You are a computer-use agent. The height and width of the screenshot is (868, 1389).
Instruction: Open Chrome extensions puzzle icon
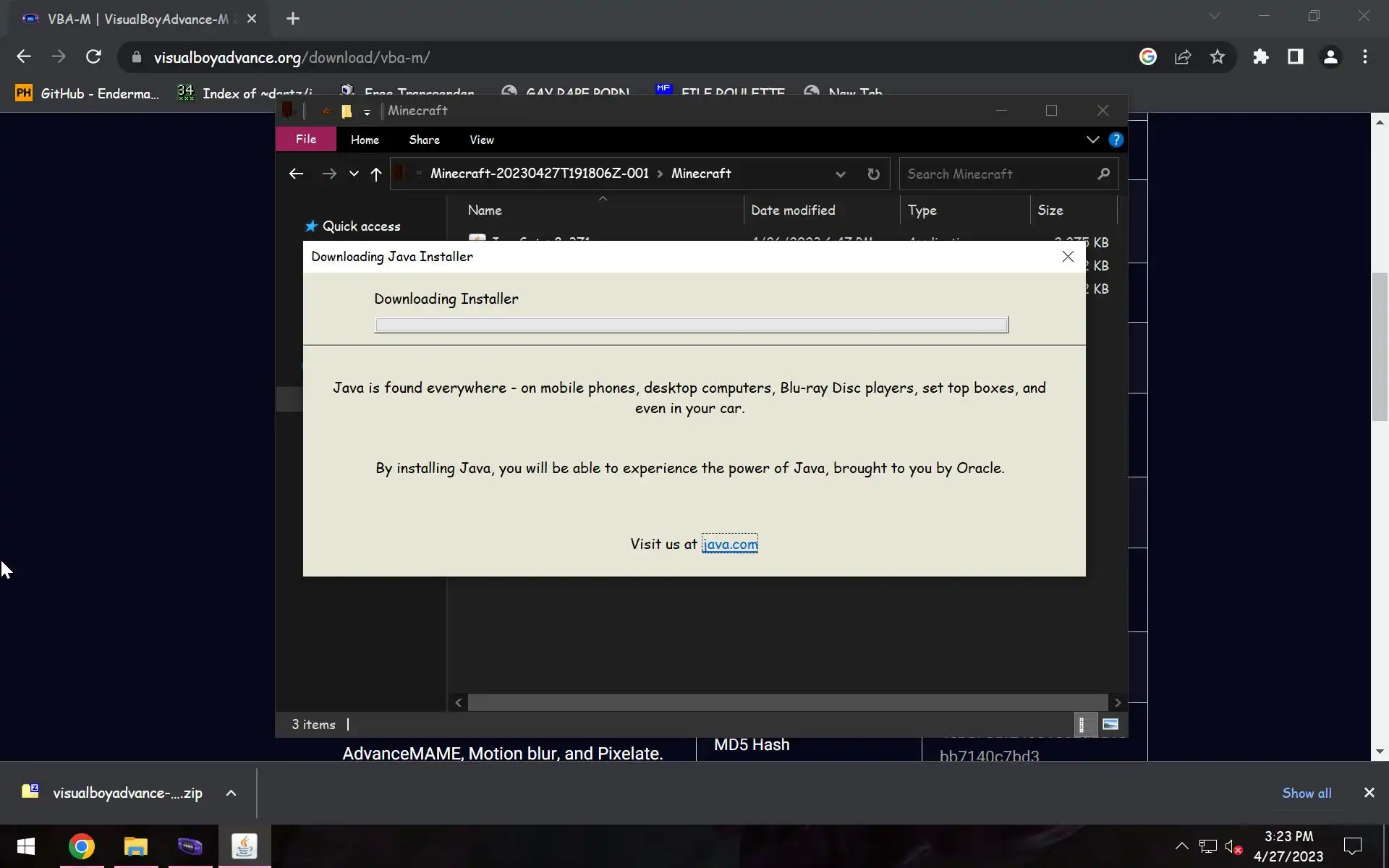1261,57
